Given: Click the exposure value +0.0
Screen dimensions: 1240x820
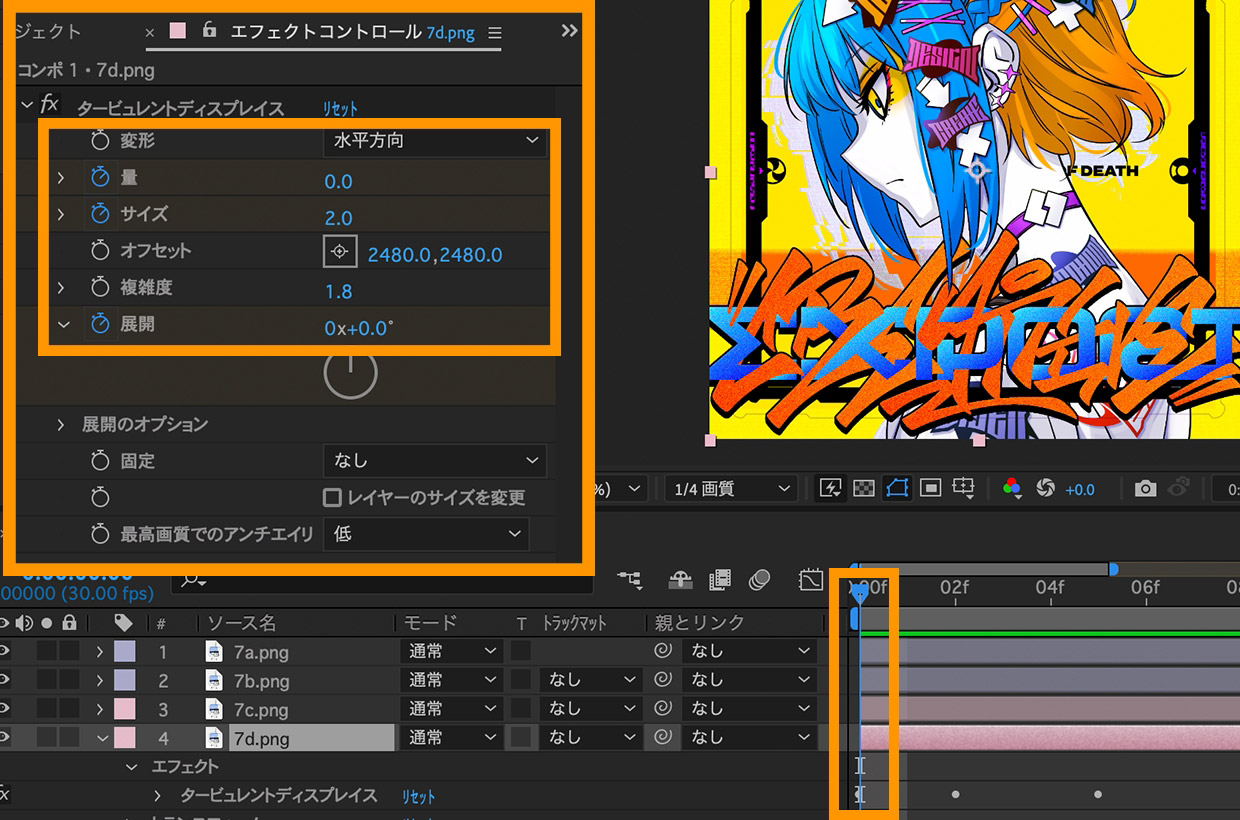Looking at the screenshot, I should (1080, 489).
